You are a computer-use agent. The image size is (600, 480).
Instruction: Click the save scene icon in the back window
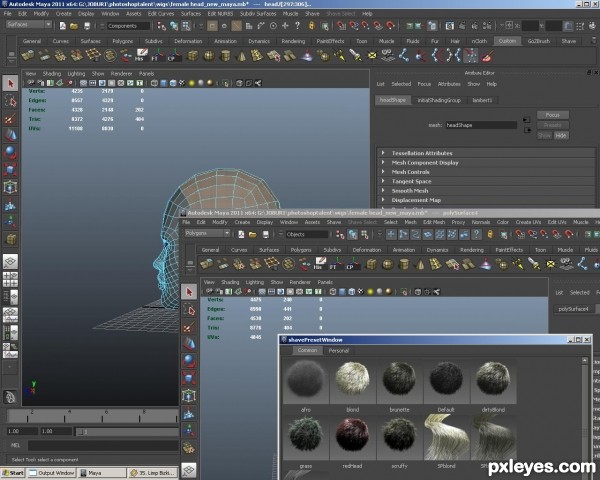tap(87, 26)
